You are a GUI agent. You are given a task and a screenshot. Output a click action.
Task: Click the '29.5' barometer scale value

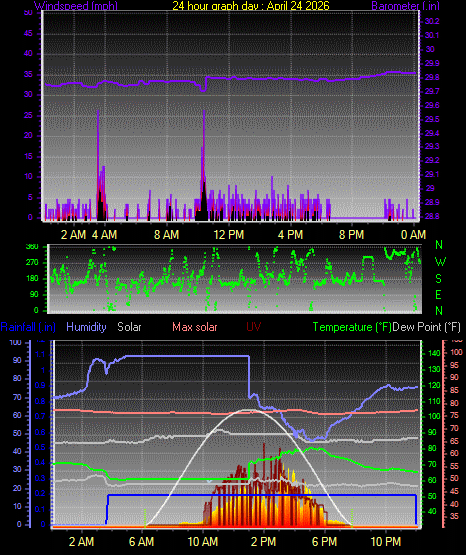click(432, 119)
